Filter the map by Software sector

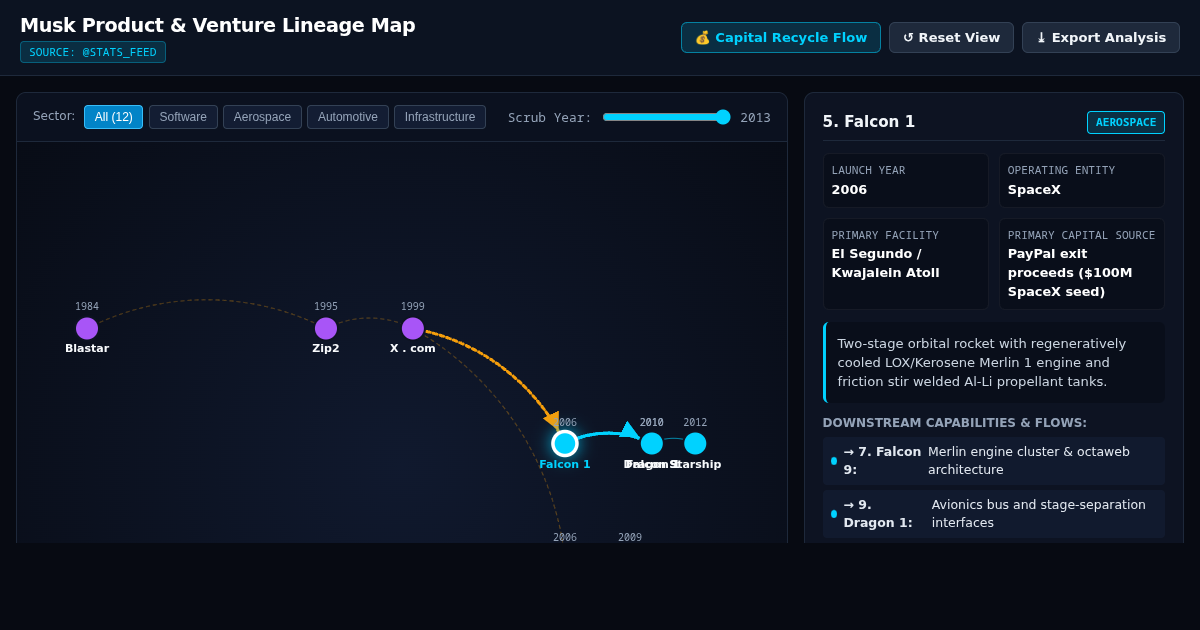pos(183,117)
